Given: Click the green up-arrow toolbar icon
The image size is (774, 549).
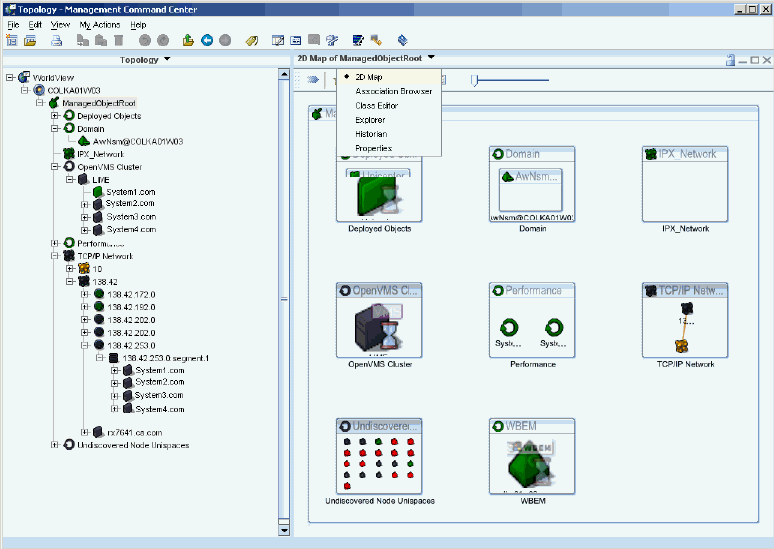Looking at the screenshot, I should pos(188,40).
